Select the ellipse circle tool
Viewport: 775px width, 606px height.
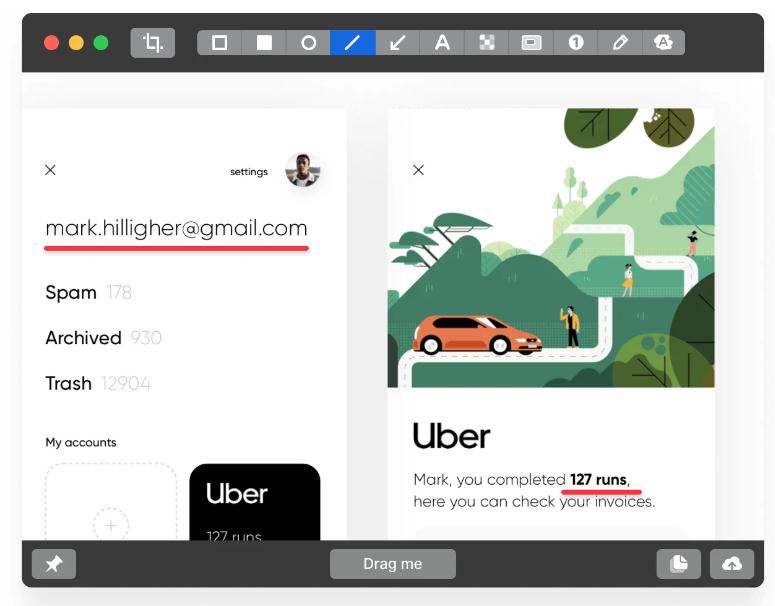[x=308, y=43]
